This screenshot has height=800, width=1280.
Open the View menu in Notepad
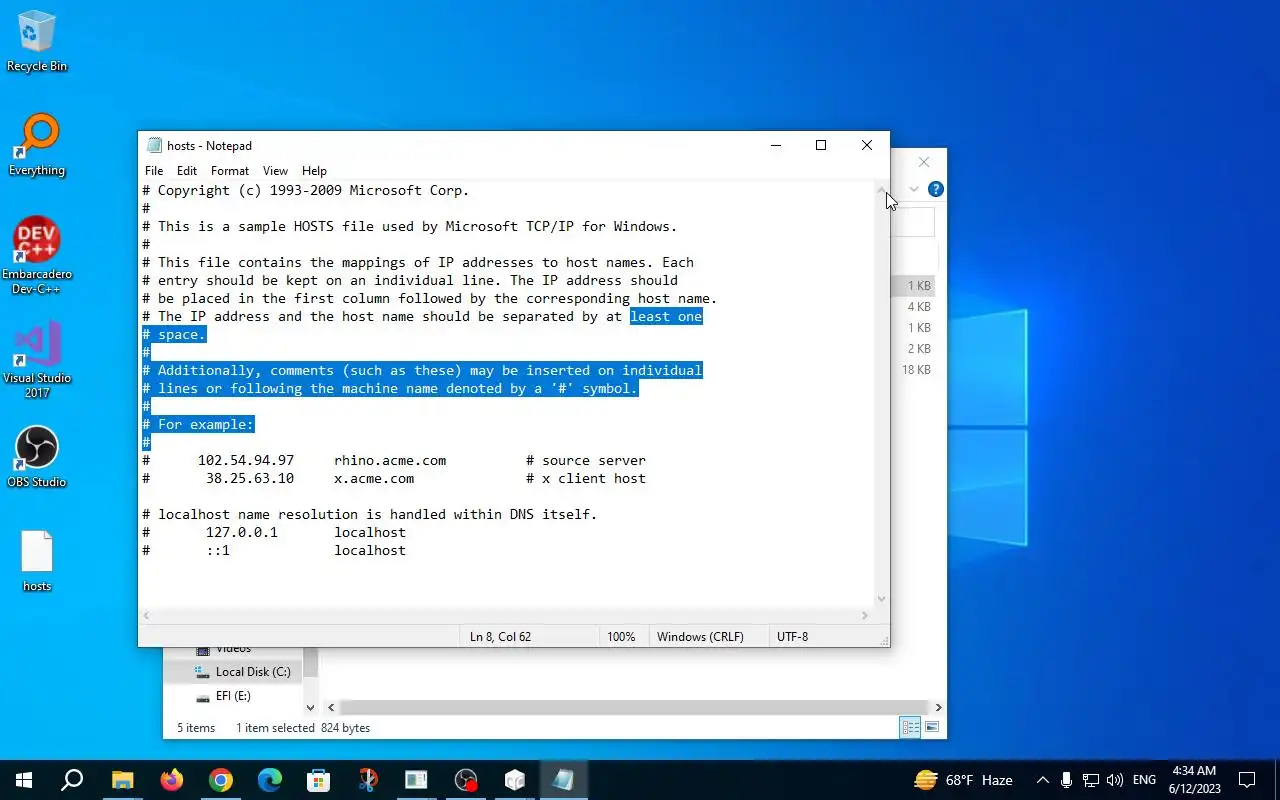tap(275, 171)
